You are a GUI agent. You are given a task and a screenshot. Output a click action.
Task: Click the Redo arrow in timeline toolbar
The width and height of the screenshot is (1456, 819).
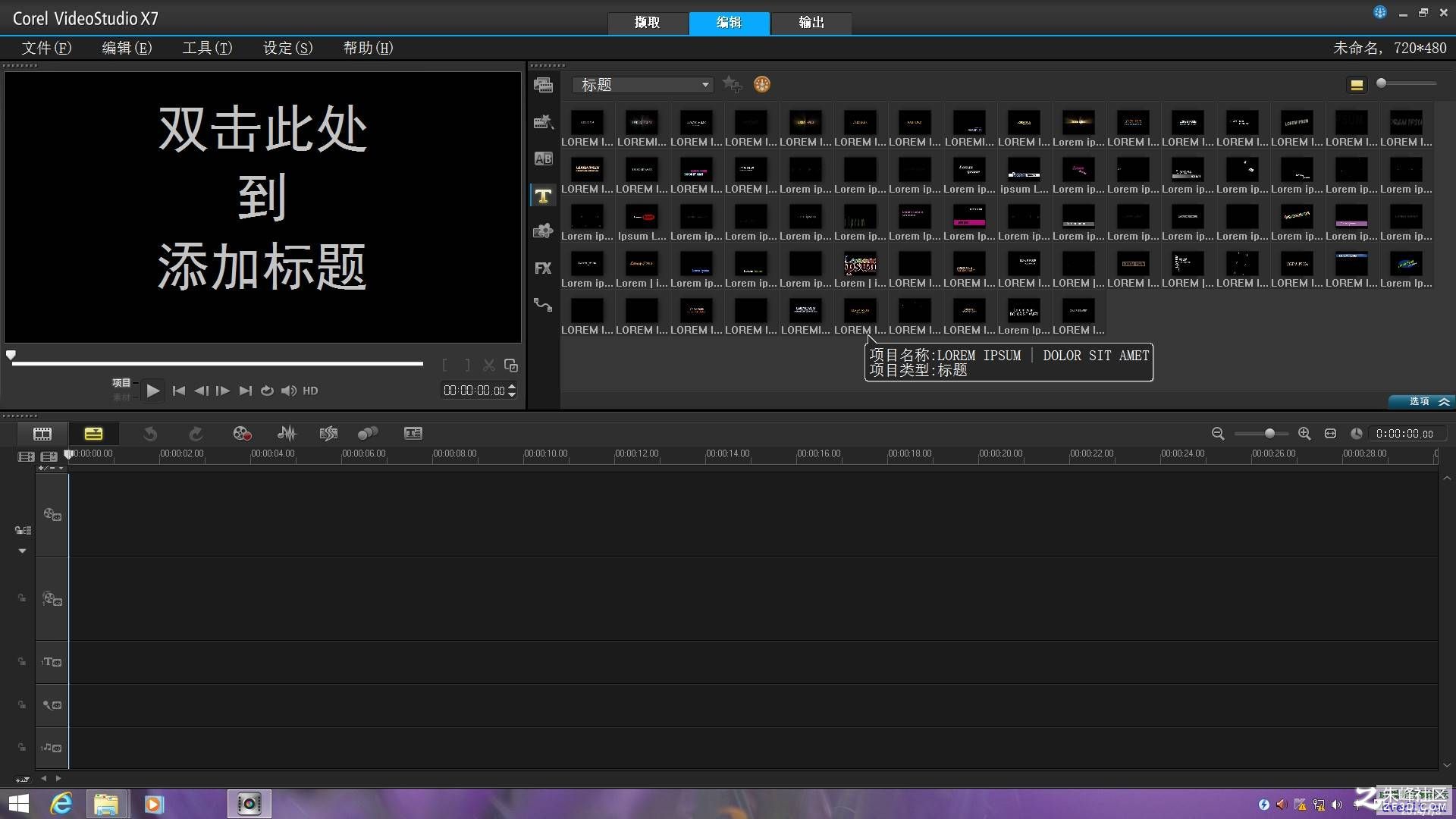coord(196,433)
